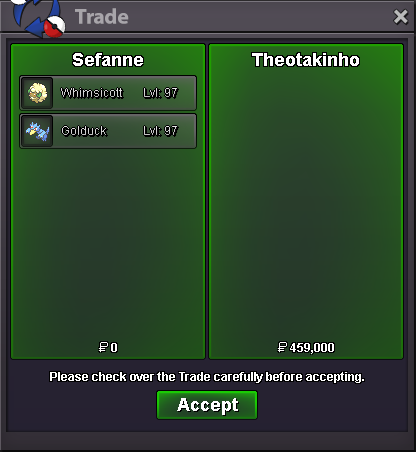Click the Pokedollar symbol beside Sefanne's 0

(103, 347)
